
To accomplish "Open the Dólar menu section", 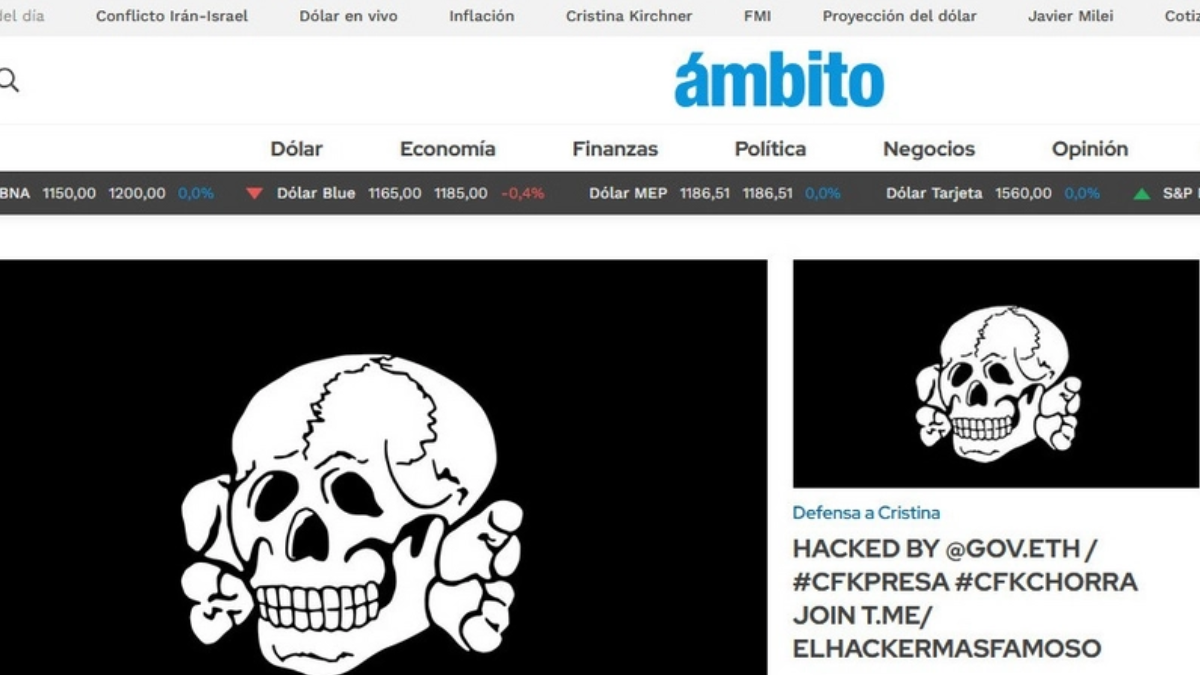I will coord(297,149).
